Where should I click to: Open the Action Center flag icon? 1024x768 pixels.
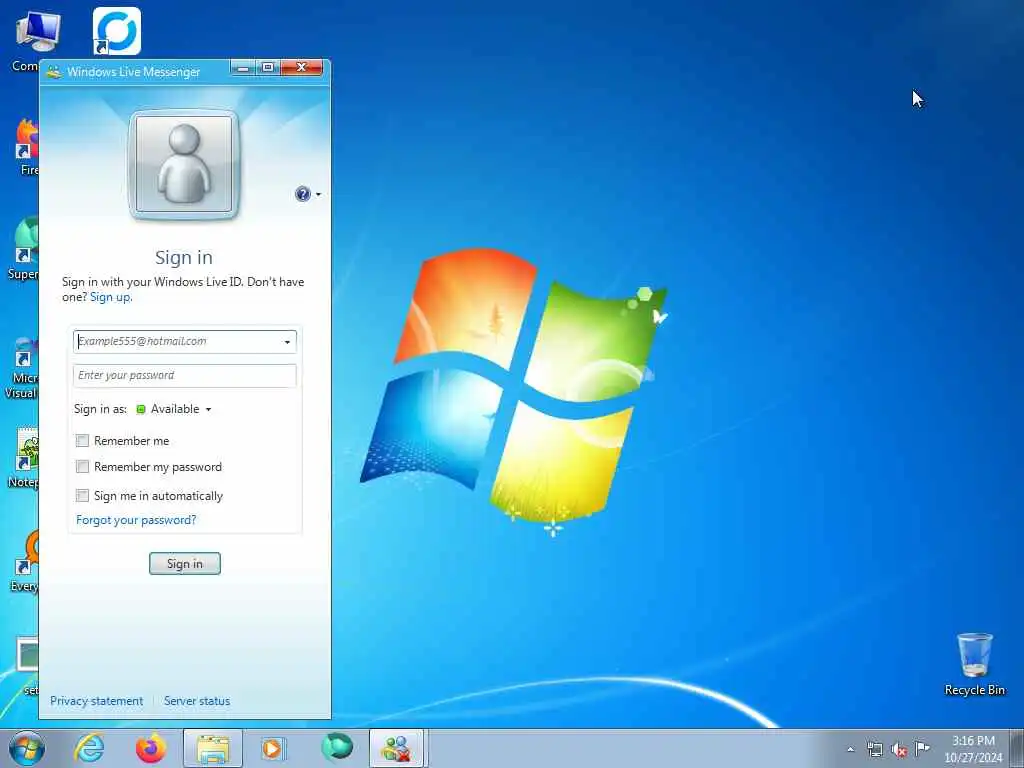[922, 748]
